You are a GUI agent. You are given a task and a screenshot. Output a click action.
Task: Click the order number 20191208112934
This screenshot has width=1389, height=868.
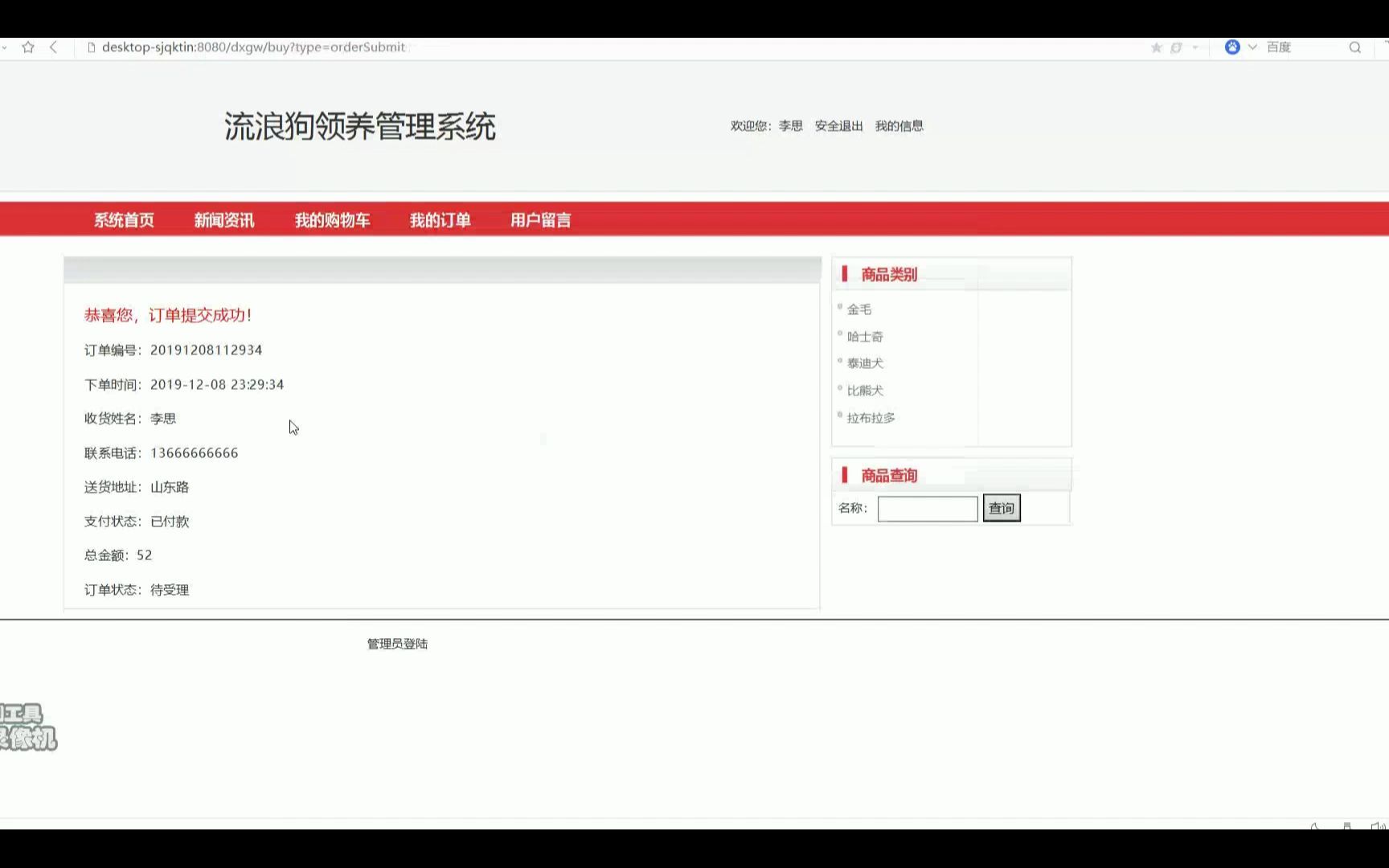[207, 350]
